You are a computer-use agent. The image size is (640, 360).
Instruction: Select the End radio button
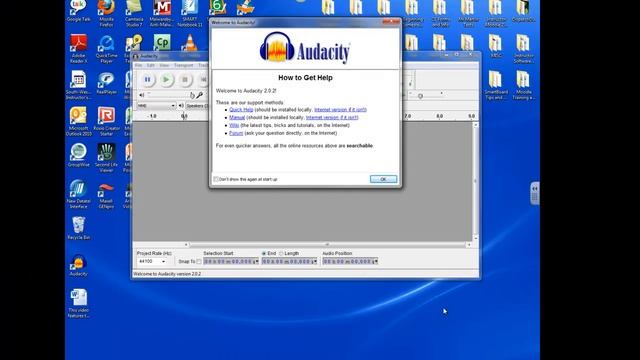pos(264,253)
